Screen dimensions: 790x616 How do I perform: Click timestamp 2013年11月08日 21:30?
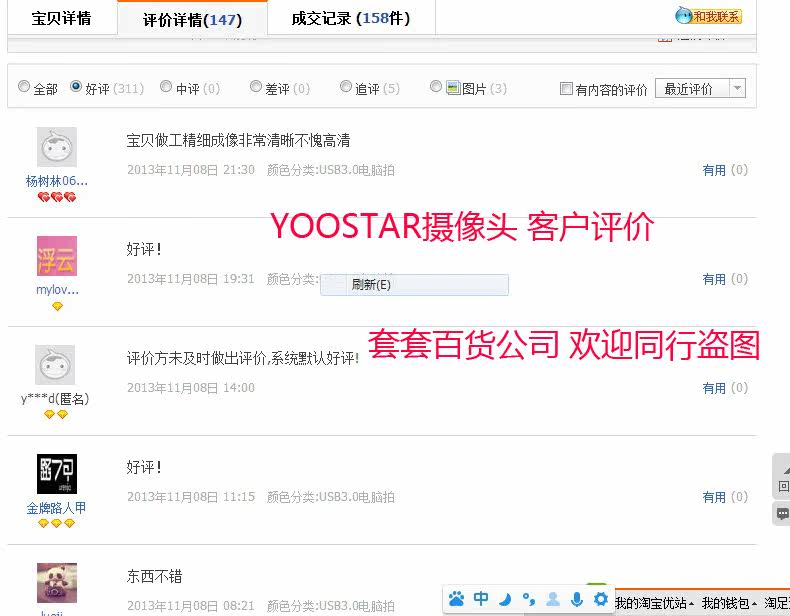(x=190, y=170)
